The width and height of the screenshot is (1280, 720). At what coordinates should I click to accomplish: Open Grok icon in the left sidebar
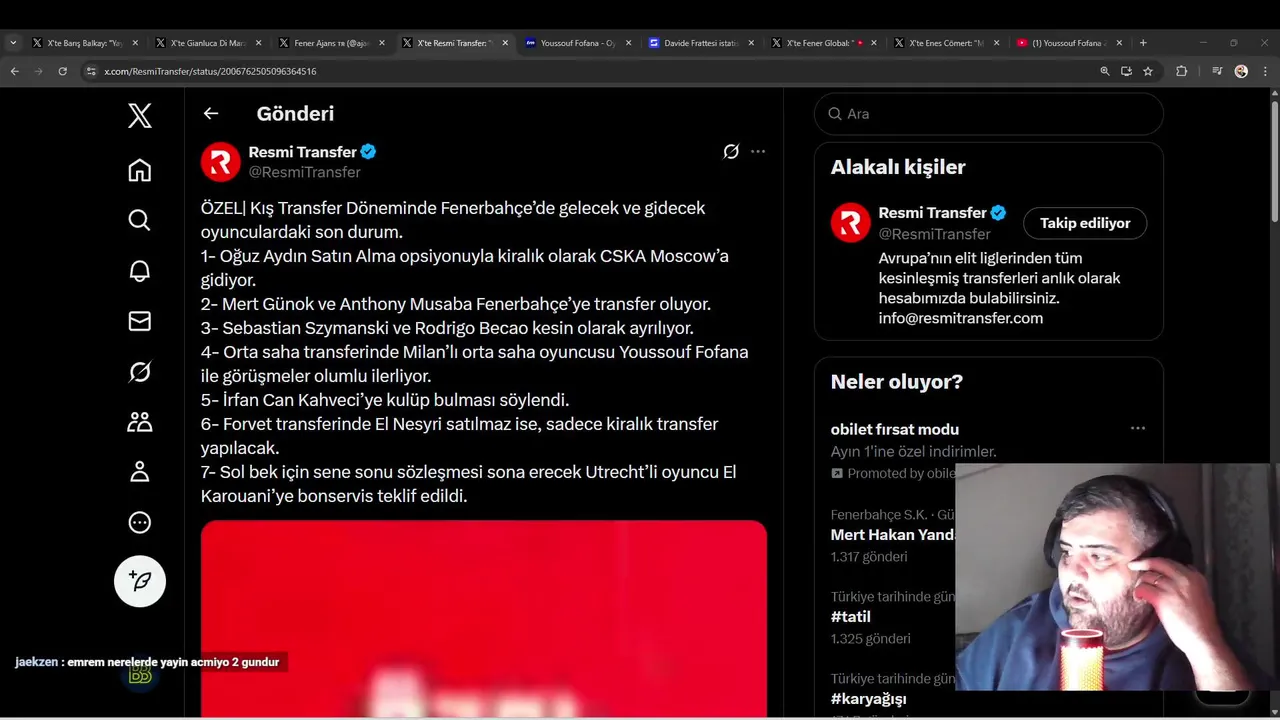[140, 372]
